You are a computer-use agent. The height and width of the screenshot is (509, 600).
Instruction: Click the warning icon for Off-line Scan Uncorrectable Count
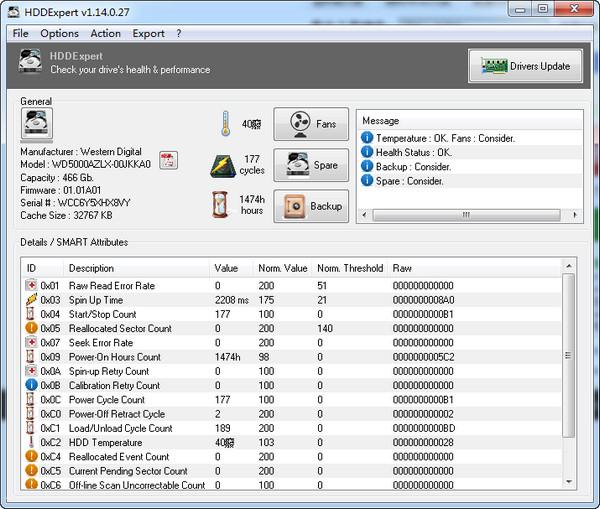31,484
